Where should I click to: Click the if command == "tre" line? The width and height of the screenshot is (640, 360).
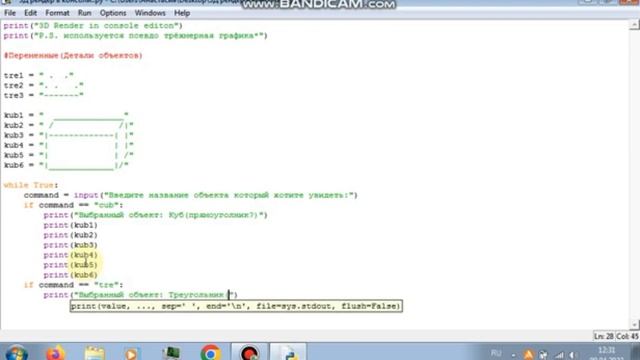click(x=73, y=285)
